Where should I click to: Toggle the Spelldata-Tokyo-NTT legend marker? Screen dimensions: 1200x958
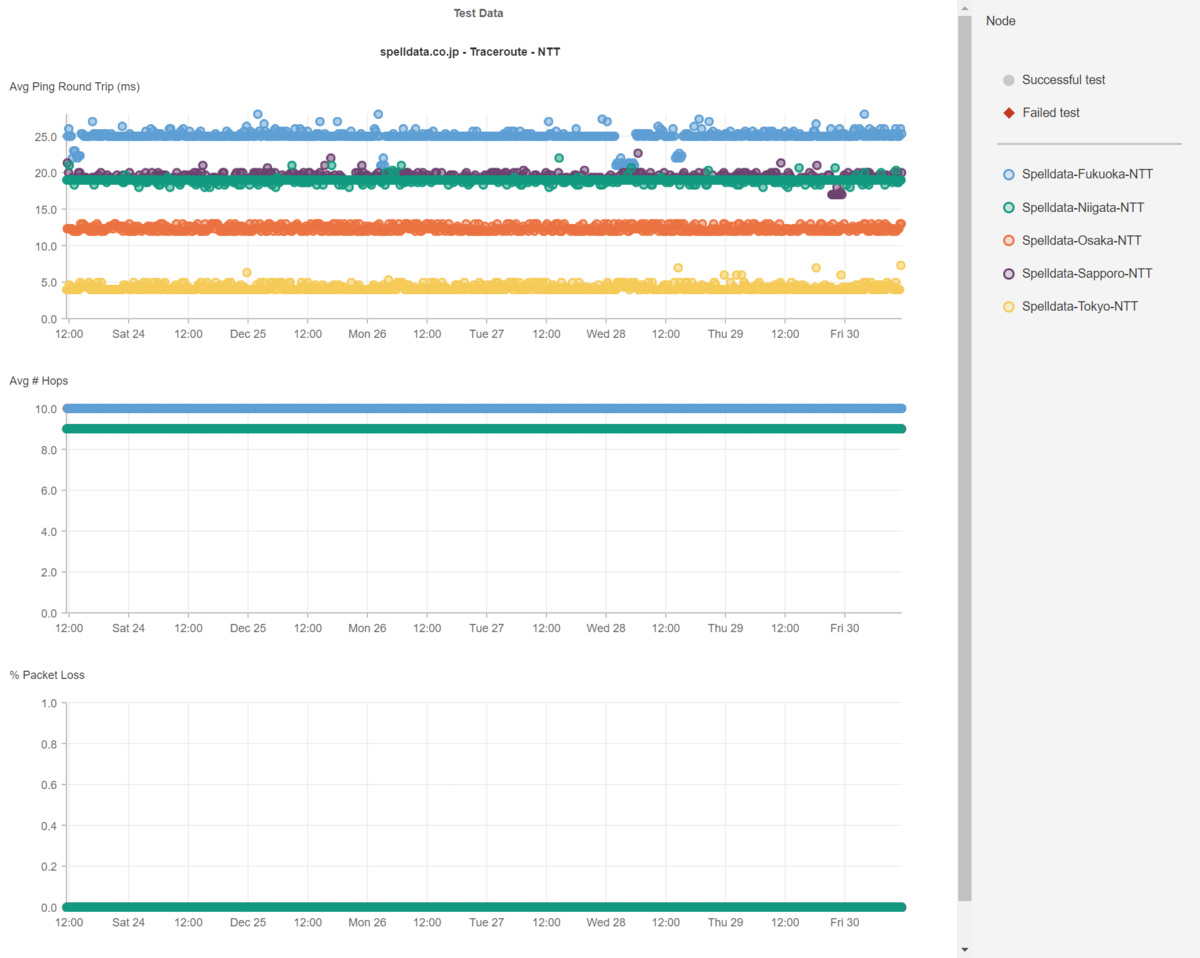click(x=1009, y=307)
